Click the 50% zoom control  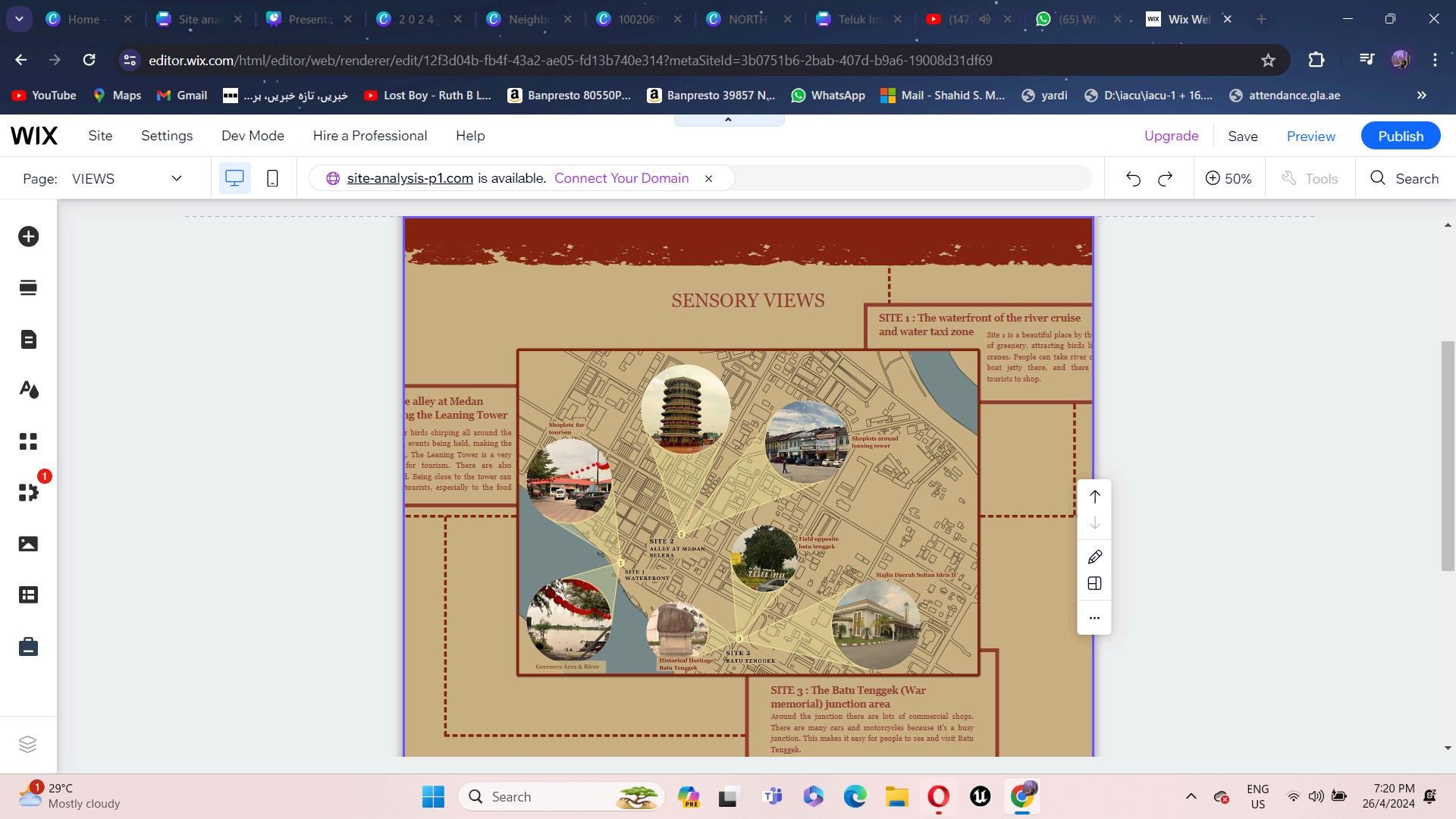point(1228,179)
